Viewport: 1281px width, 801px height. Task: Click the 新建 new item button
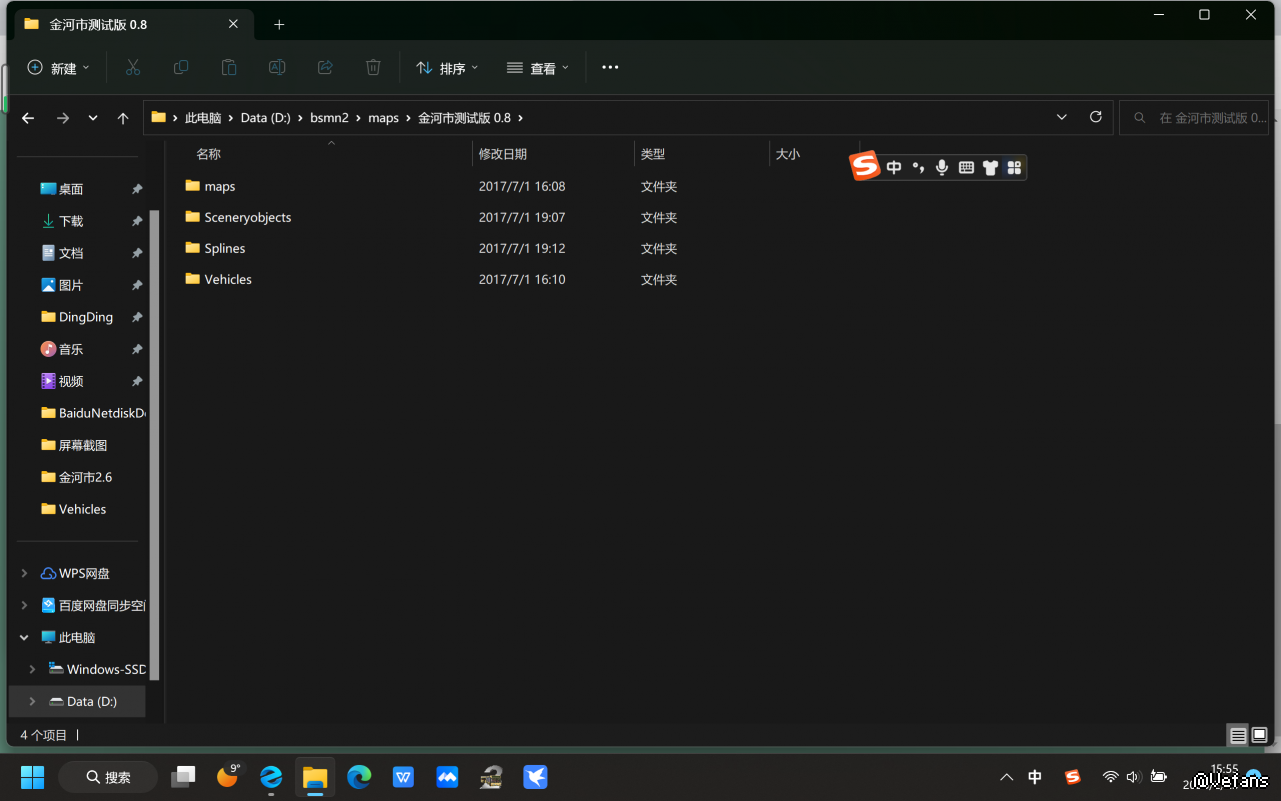coord(58,68)
